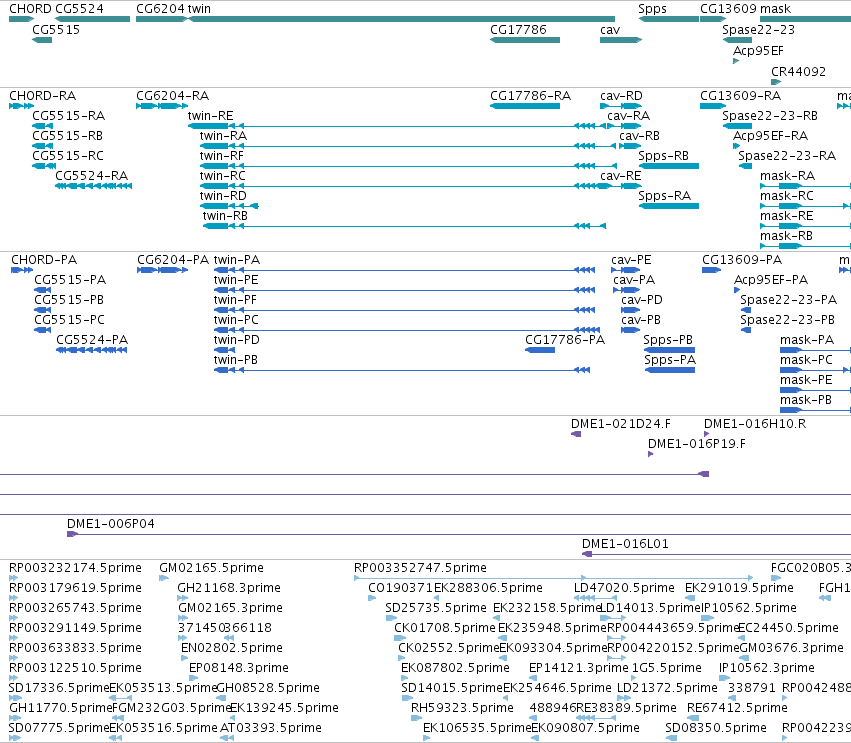This screenshot has width=851, height=743.
Task: Open the Acp95EF gene label
Action: click(758, 50)
